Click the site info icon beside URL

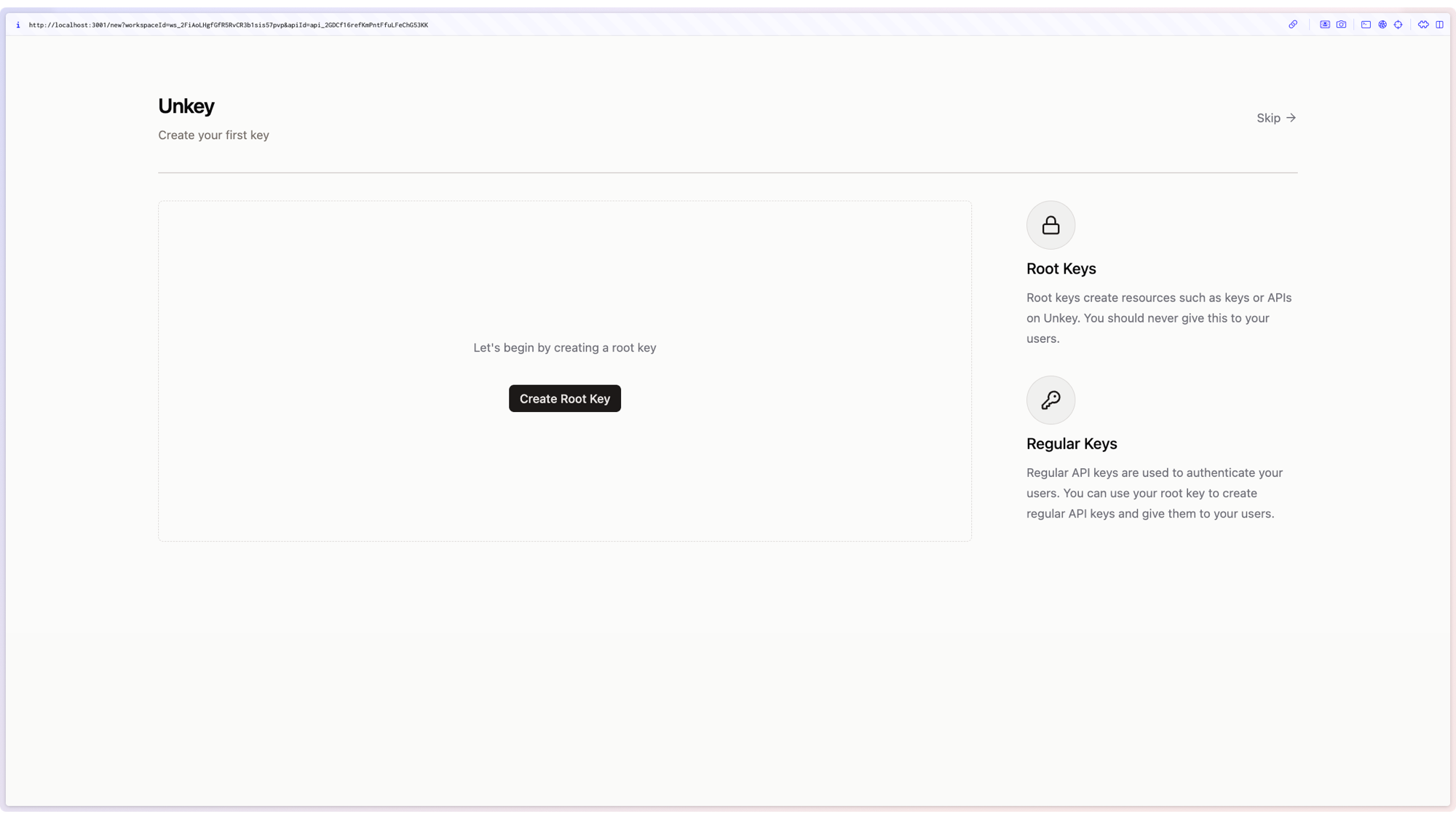(18, 25)
